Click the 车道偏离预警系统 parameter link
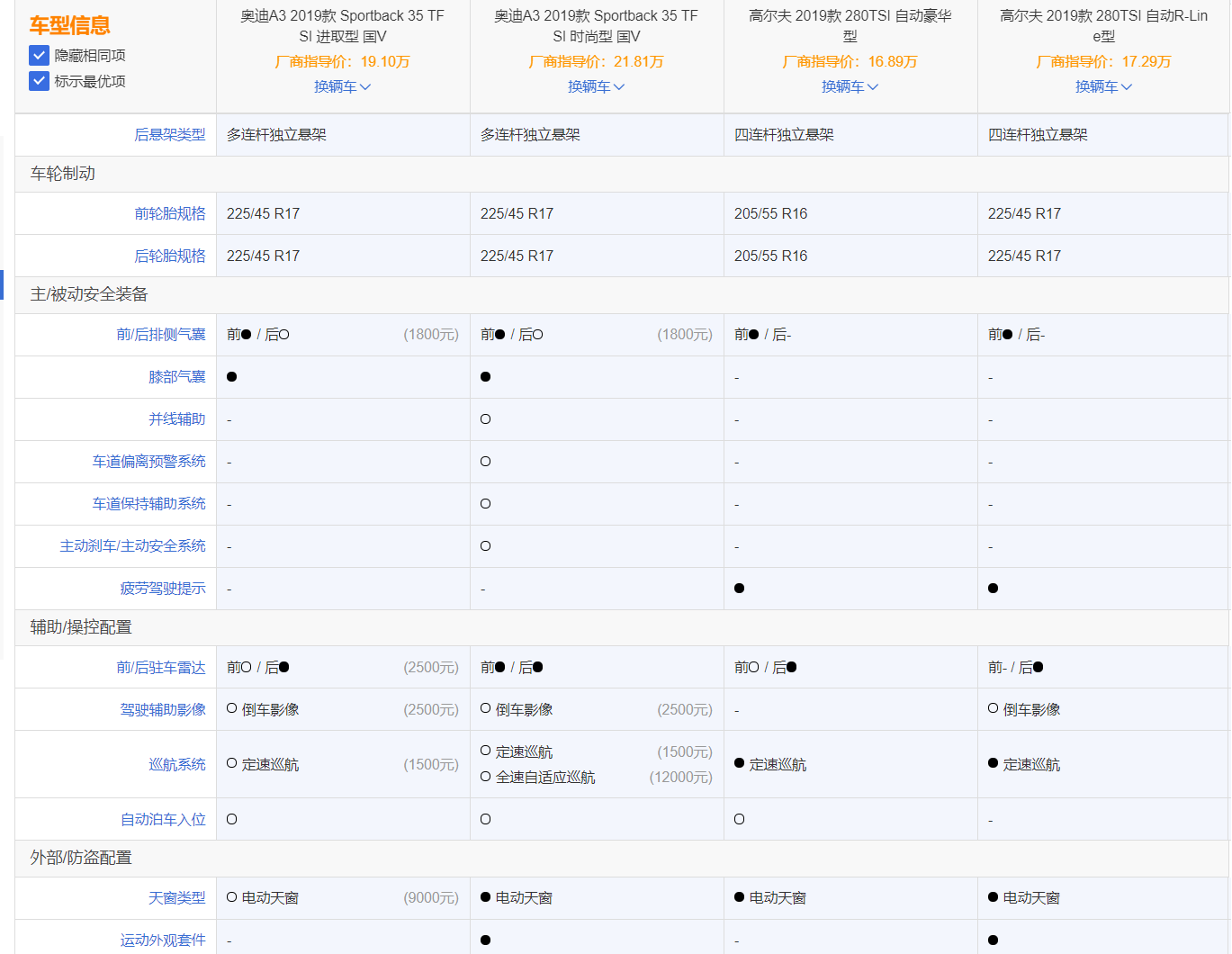This screenshot has width=1232, height=954. pyautogui.click(x=149, y=462)
